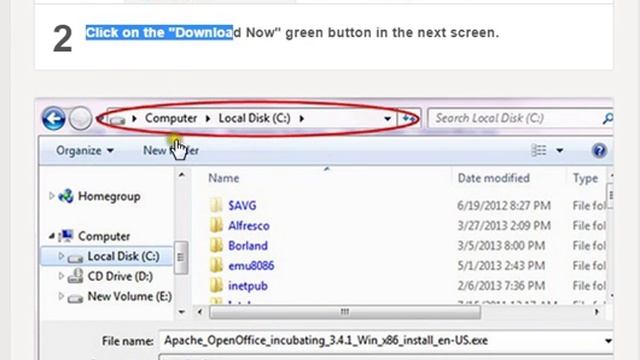Select the SAVG folder
640x360 pixels.
(x=242, y=205)
